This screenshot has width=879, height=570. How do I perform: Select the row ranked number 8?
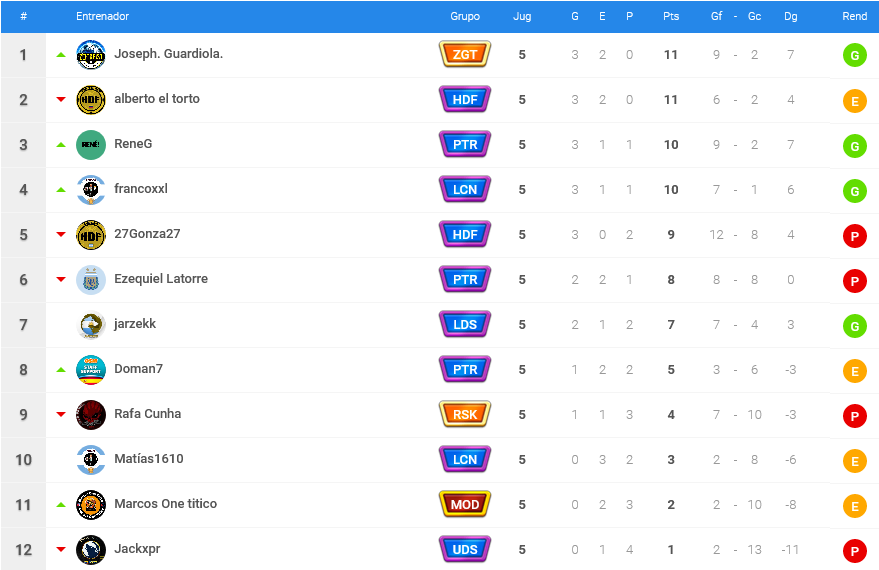[440, 370]
